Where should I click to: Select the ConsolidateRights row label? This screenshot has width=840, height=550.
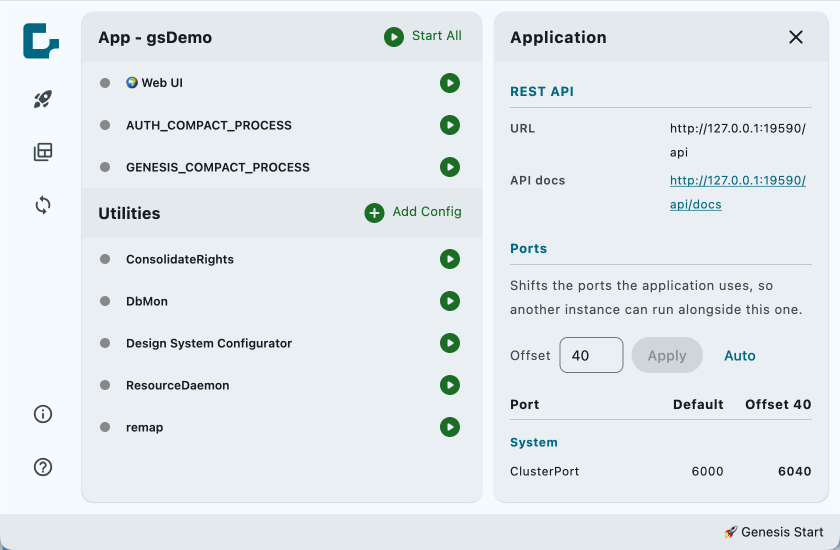tap(180, 259)
